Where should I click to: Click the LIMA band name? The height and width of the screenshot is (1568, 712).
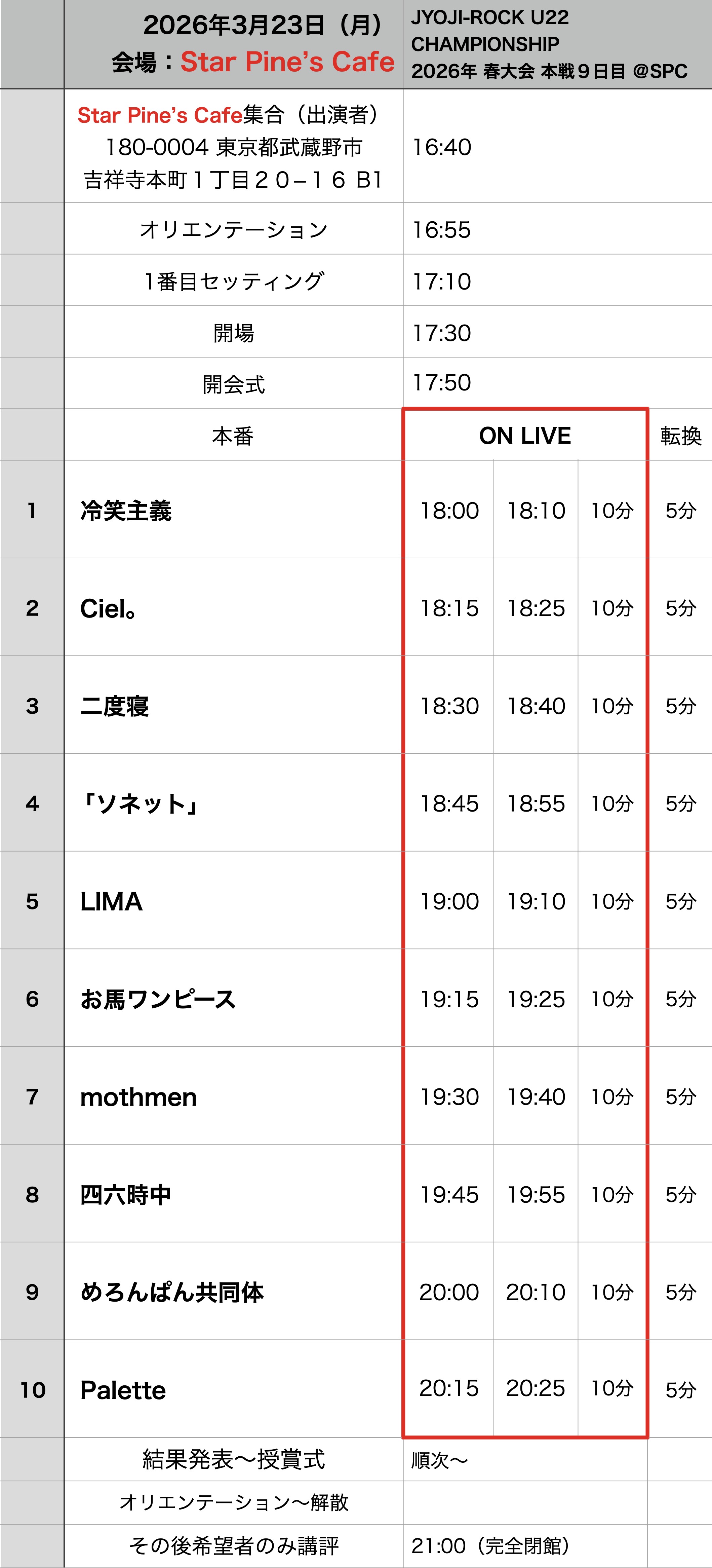click(x=111, y=901)
